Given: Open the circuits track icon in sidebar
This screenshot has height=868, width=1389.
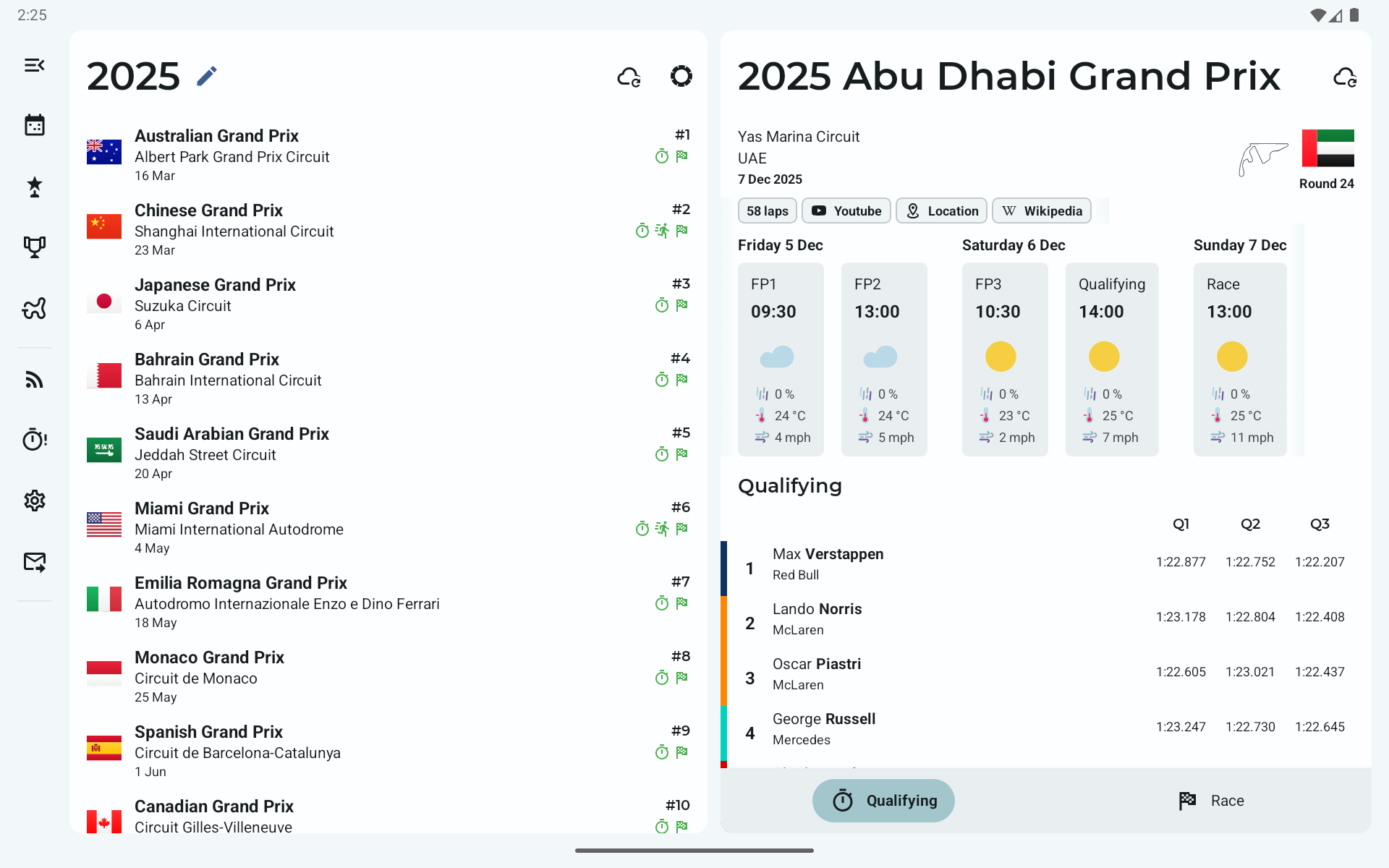Looking at the screenshot, I should 34,309.
